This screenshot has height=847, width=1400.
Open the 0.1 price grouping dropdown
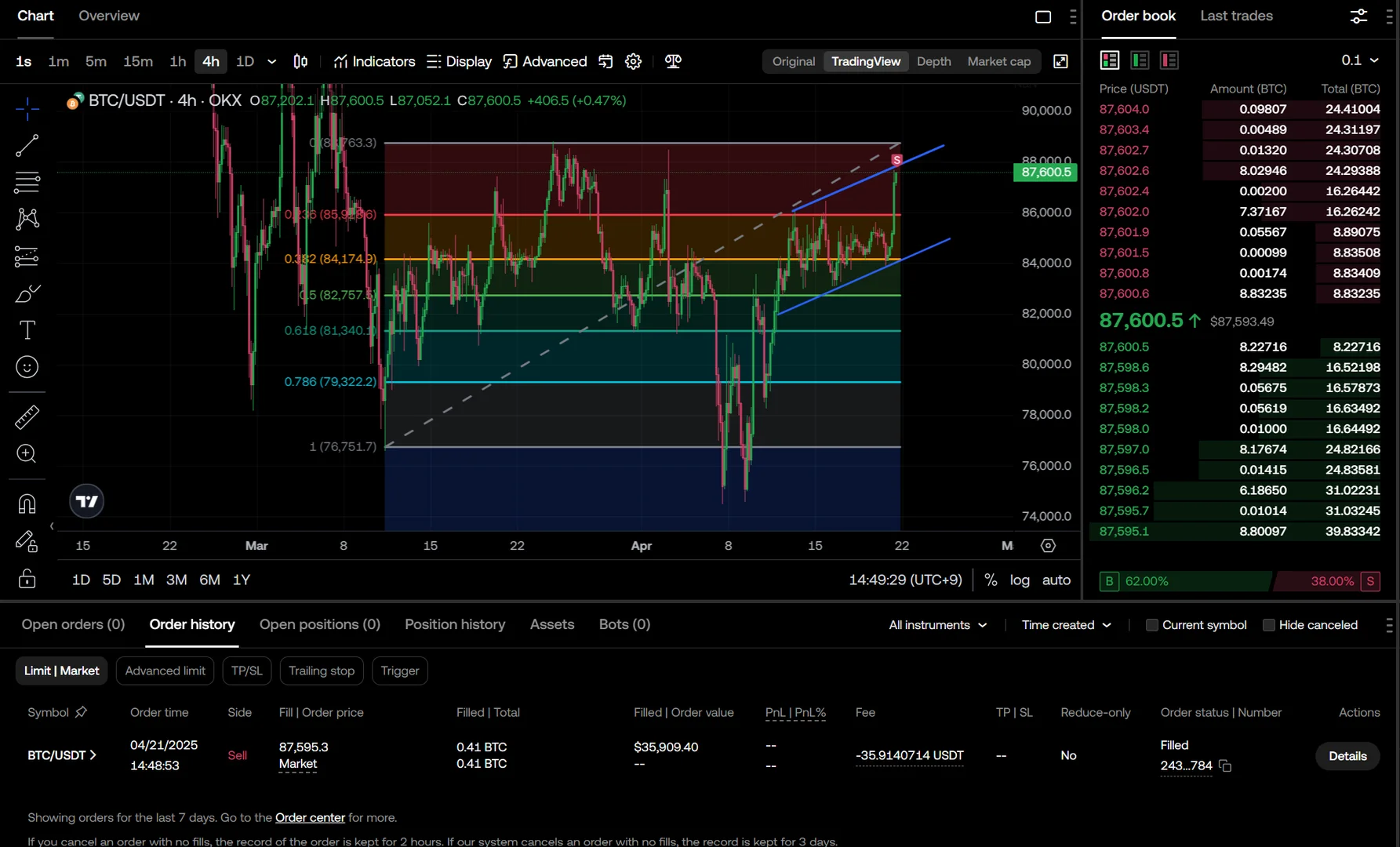pyautogui.click(x=1359, y=60)
